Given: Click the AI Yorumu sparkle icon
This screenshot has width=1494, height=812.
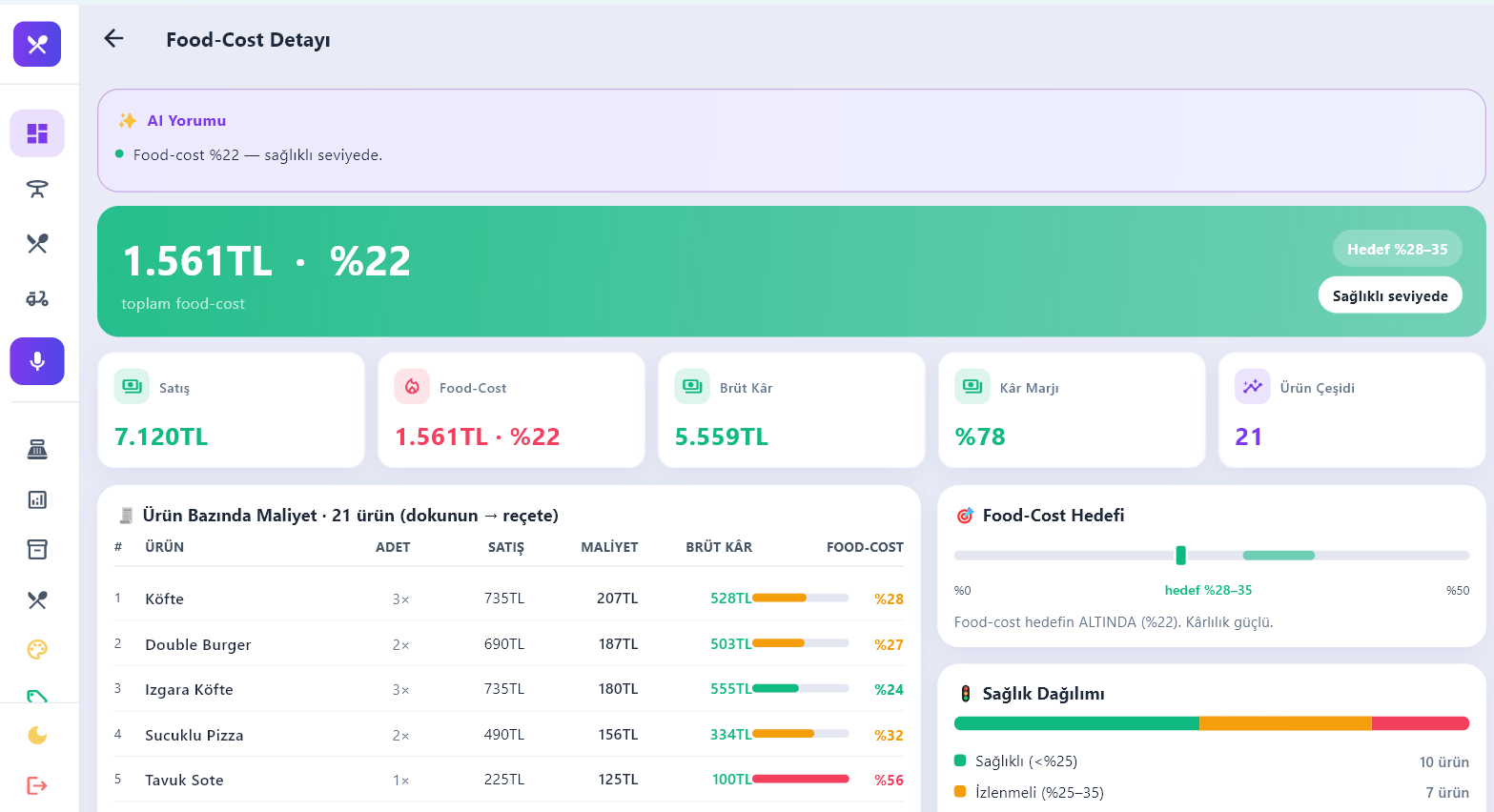Looking at the screenshot, I should 128,121.
